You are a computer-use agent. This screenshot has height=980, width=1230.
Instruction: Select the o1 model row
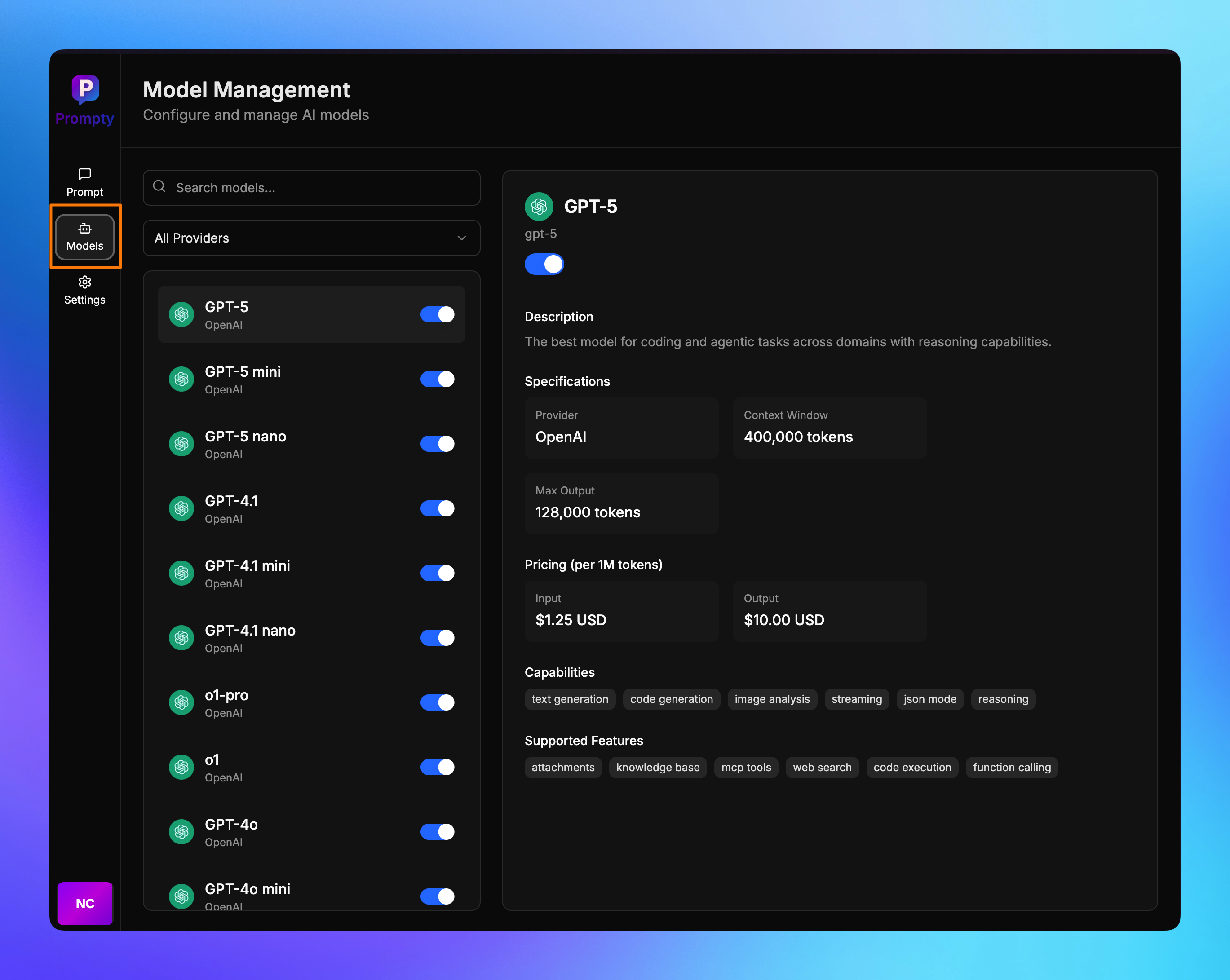click(x=285, y=767)
